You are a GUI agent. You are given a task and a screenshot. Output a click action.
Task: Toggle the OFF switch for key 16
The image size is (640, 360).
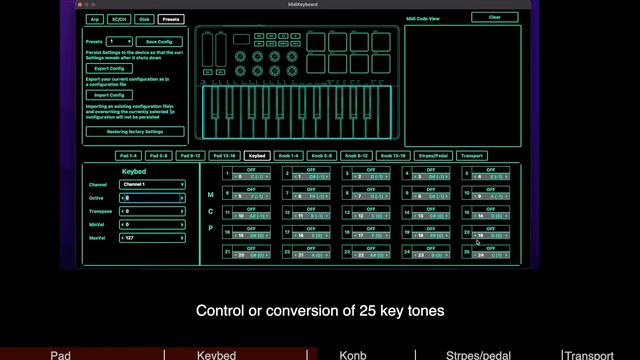click(251, 229)
